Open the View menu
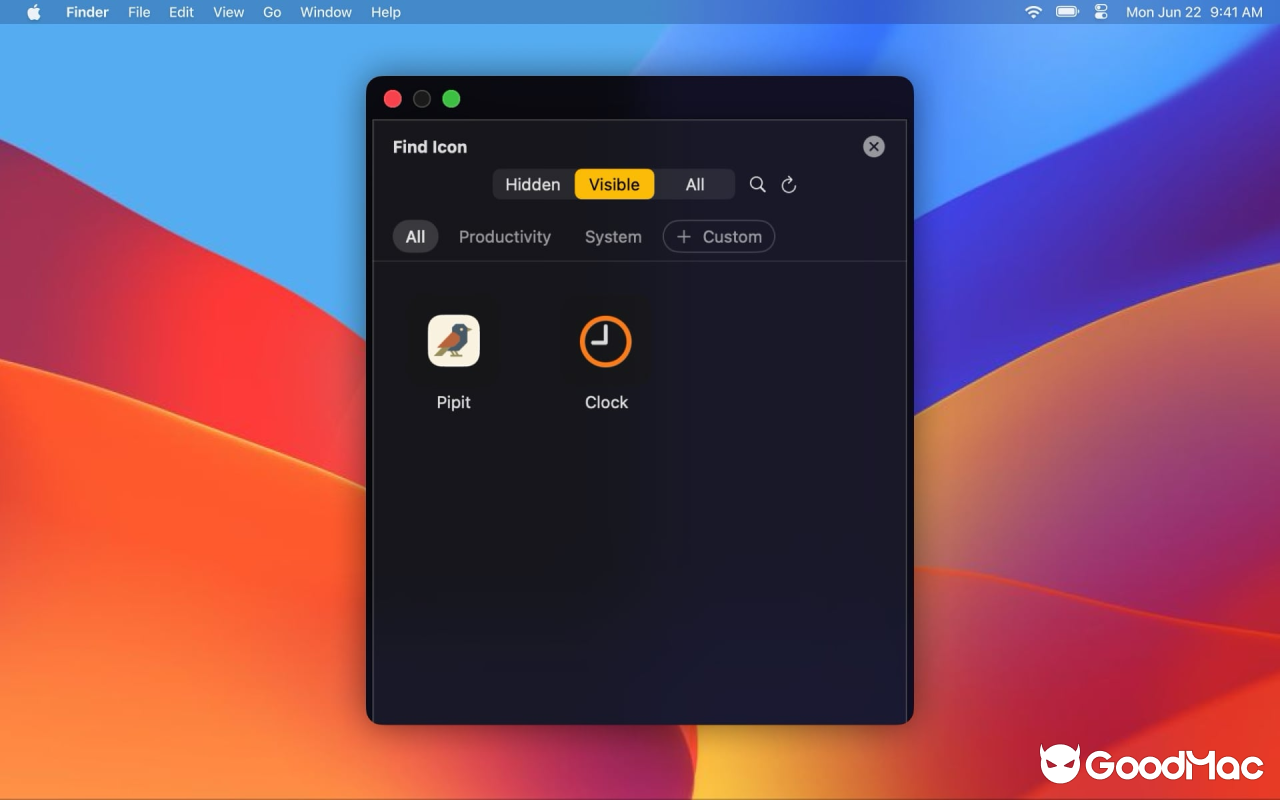This screenshot has width=1280, height=800. coord(229,12)
